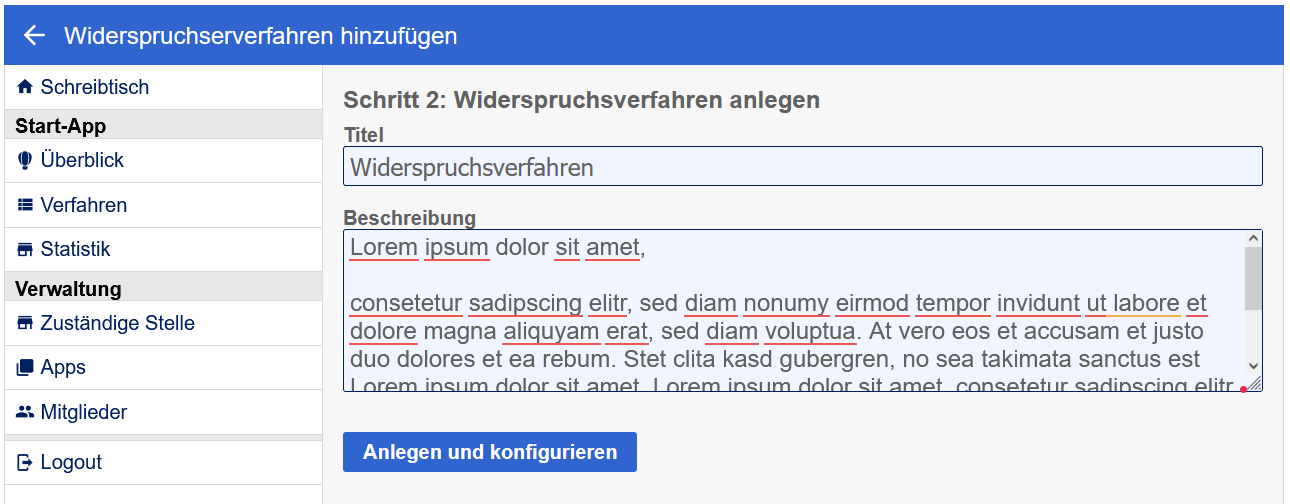
Task: Click the Schreibtisch home icon
Action: pos(25,87)
